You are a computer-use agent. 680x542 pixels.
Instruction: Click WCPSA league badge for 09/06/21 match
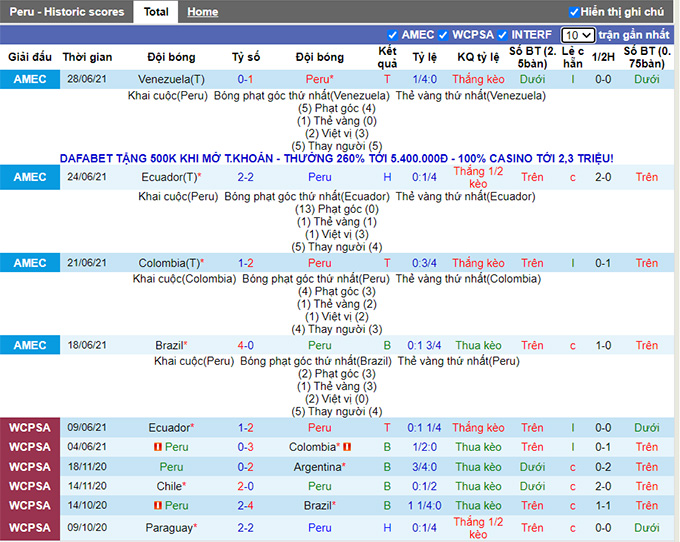pyautogui.click(x=30, y=428)
